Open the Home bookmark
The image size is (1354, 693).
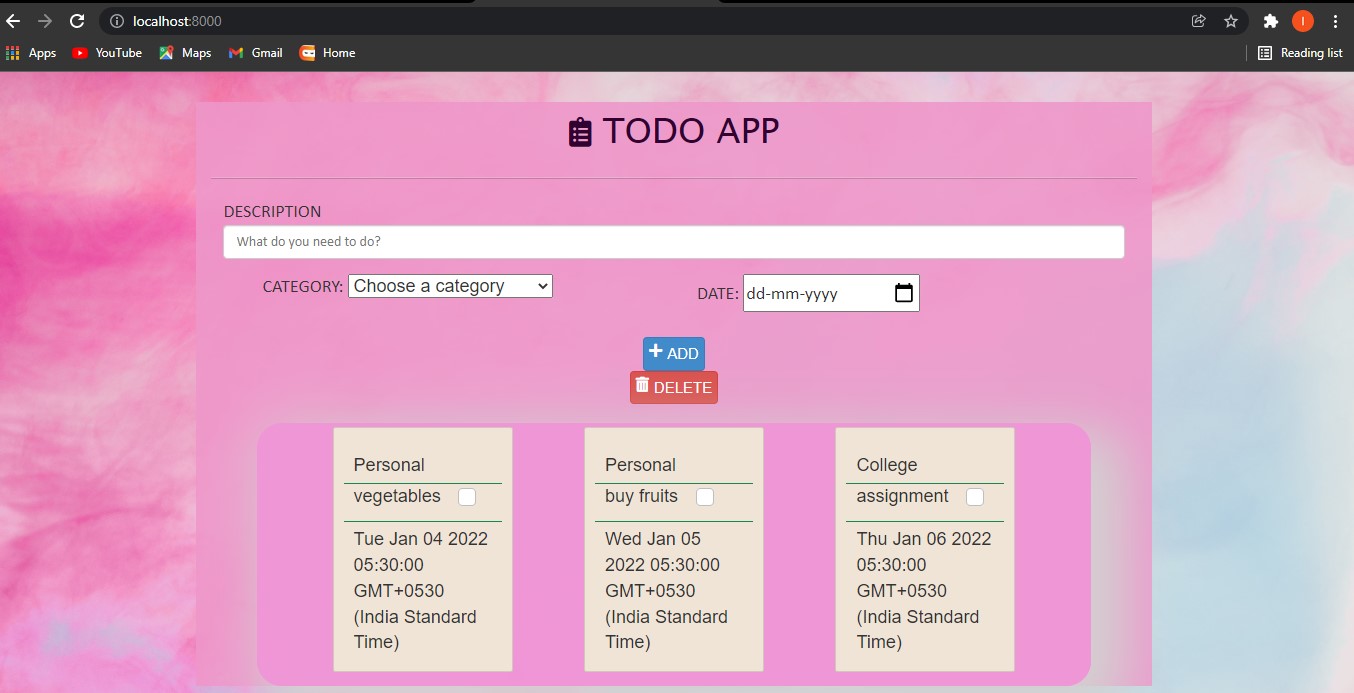[x=328, y=53]
